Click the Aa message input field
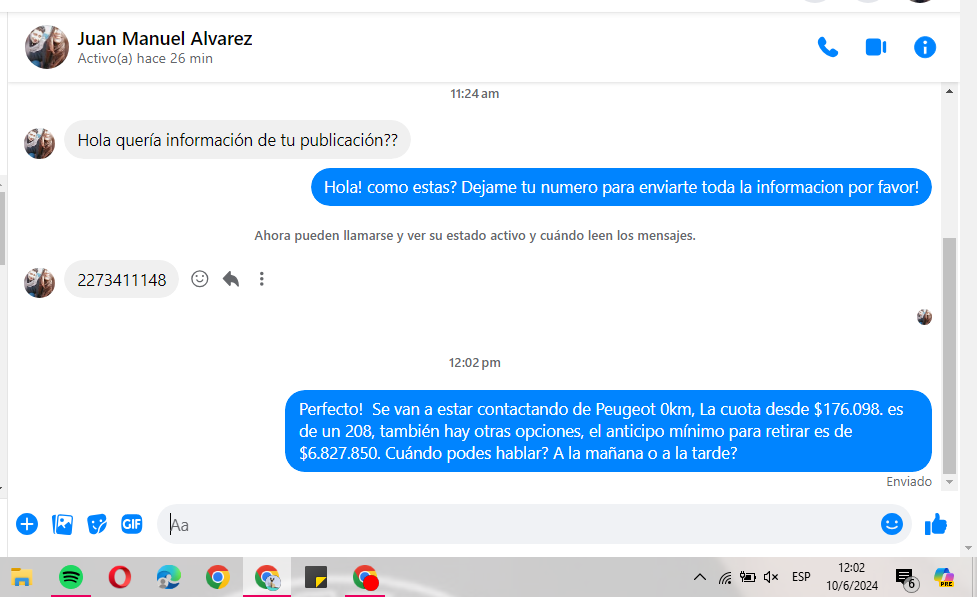 520,524
